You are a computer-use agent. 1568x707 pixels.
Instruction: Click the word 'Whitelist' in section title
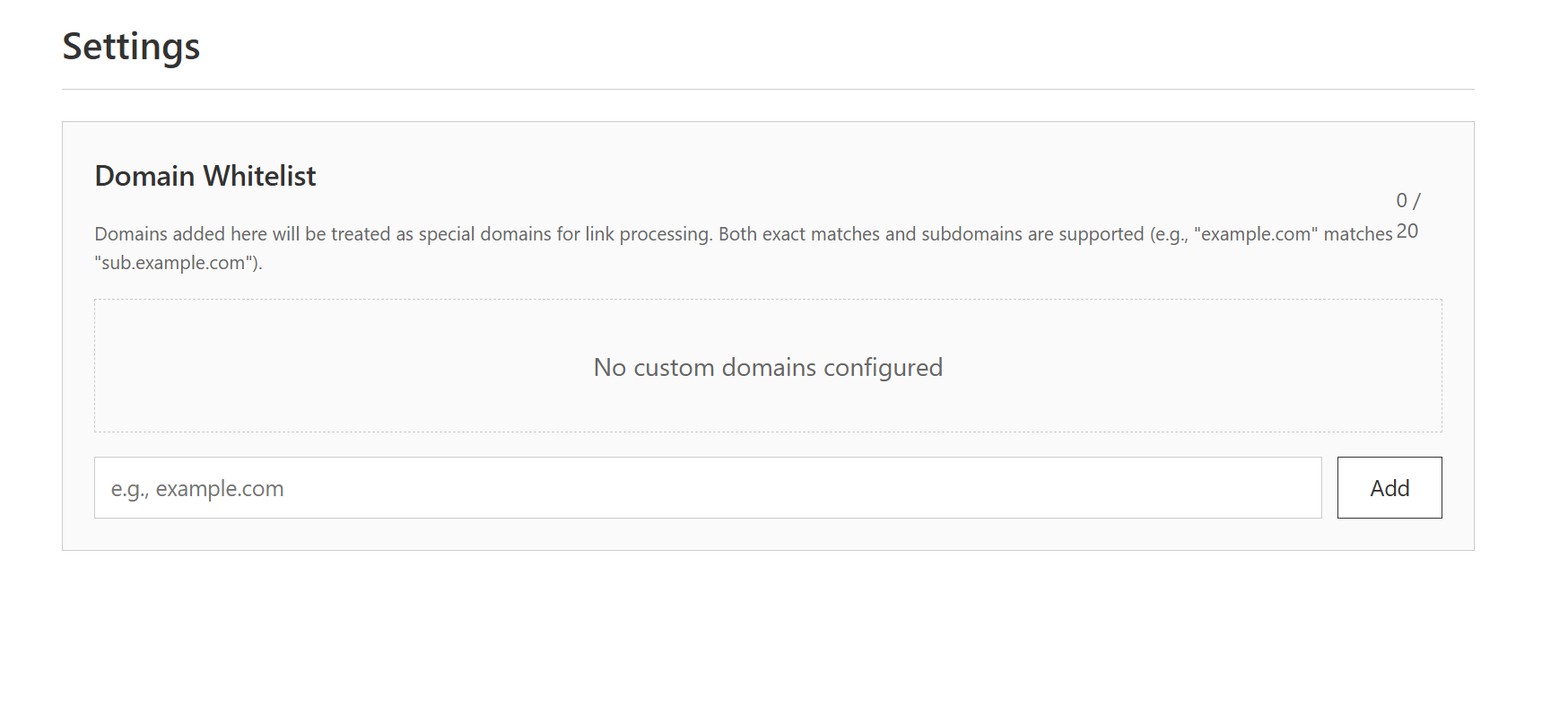[260, 176]
